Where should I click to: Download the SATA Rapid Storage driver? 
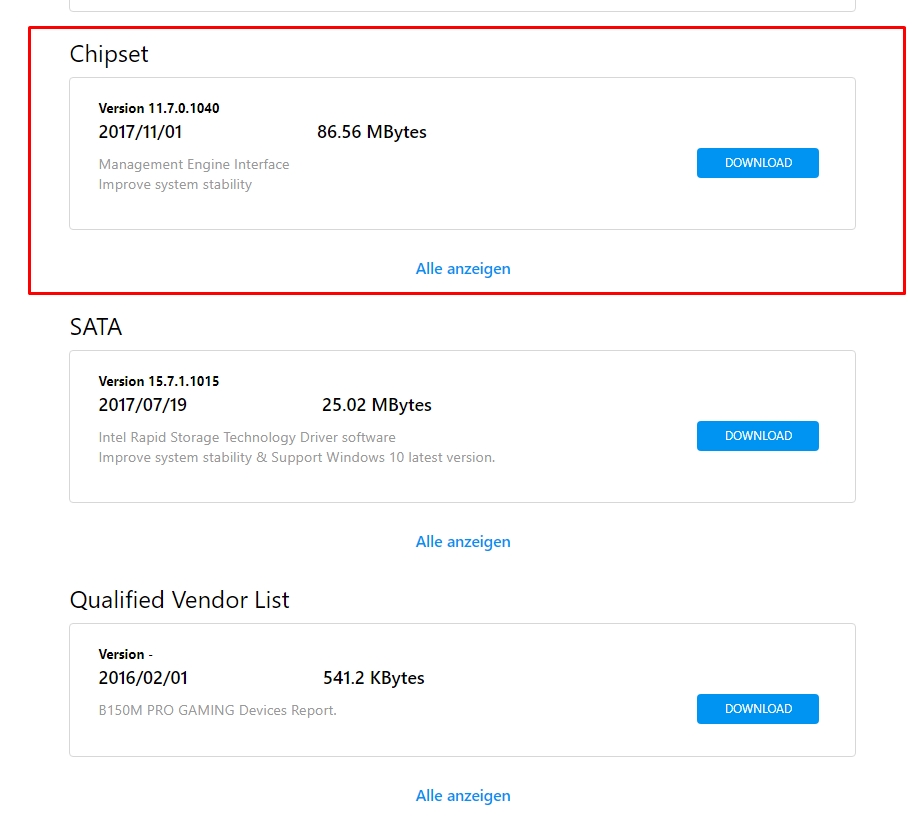(x=757, y=436)
